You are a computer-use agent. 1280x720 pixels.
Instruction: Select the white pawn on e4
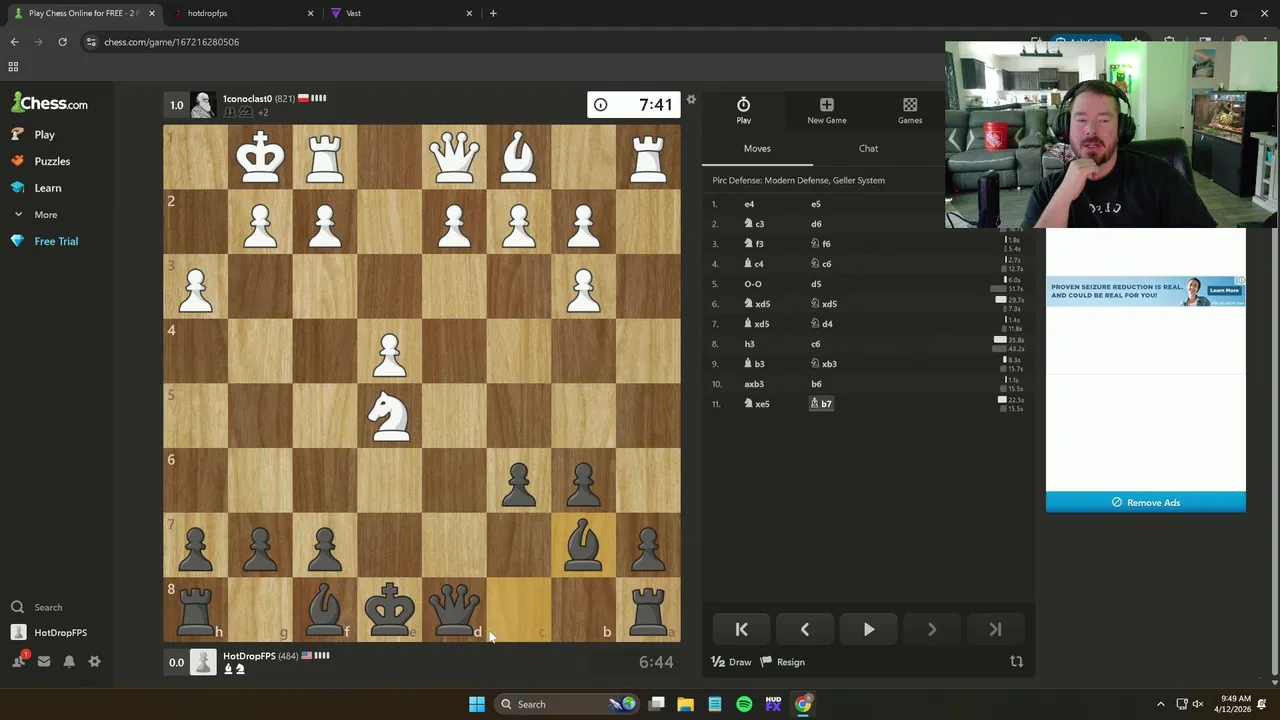click(389, 351)
